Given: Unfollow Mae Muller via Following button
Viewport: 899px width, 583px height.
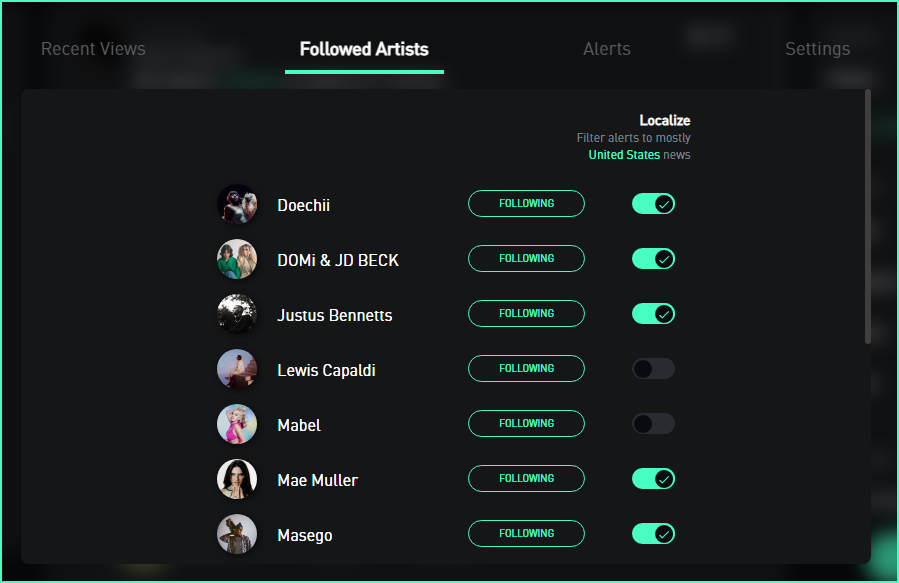Looking at the screenshot, I should [526, 479].
